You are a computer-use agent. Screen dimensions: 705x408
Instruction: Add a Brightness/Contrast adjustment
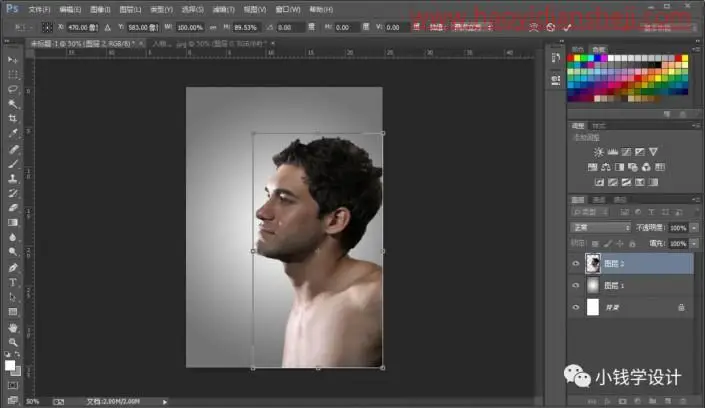(598, 152)
